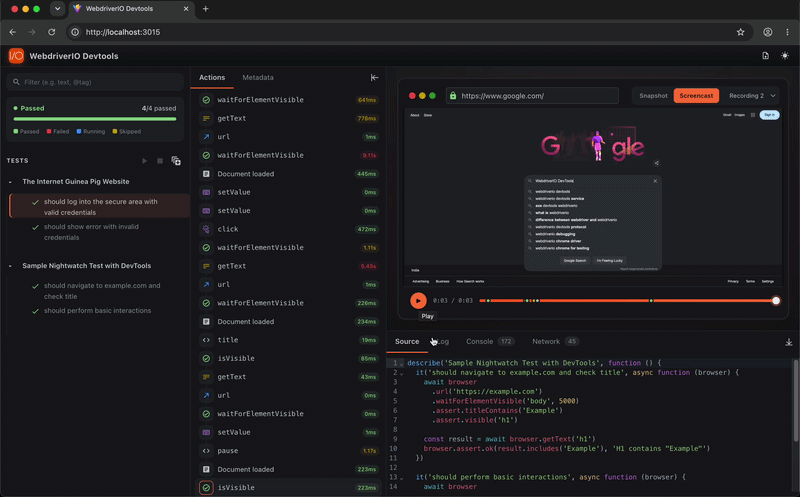
Task: Click the copy tests icon beside TESTS
Action: tap(176, 161)
